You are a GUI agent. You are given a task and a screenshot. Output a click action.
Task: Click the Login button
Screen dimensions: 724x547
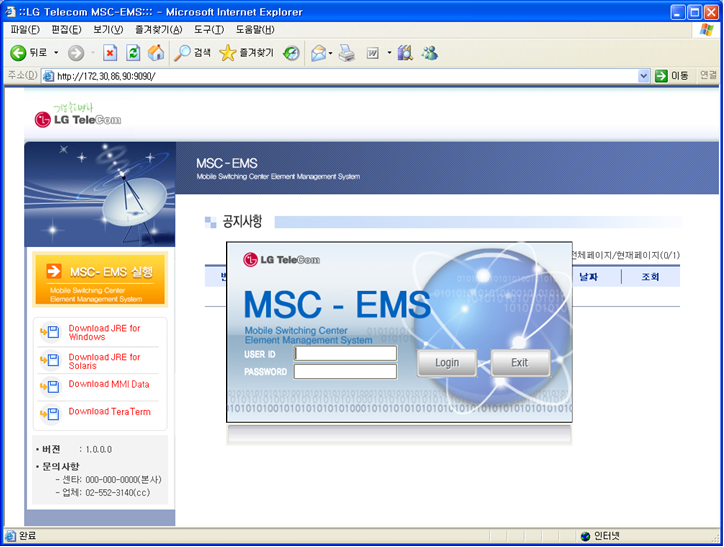coord(447,363)
